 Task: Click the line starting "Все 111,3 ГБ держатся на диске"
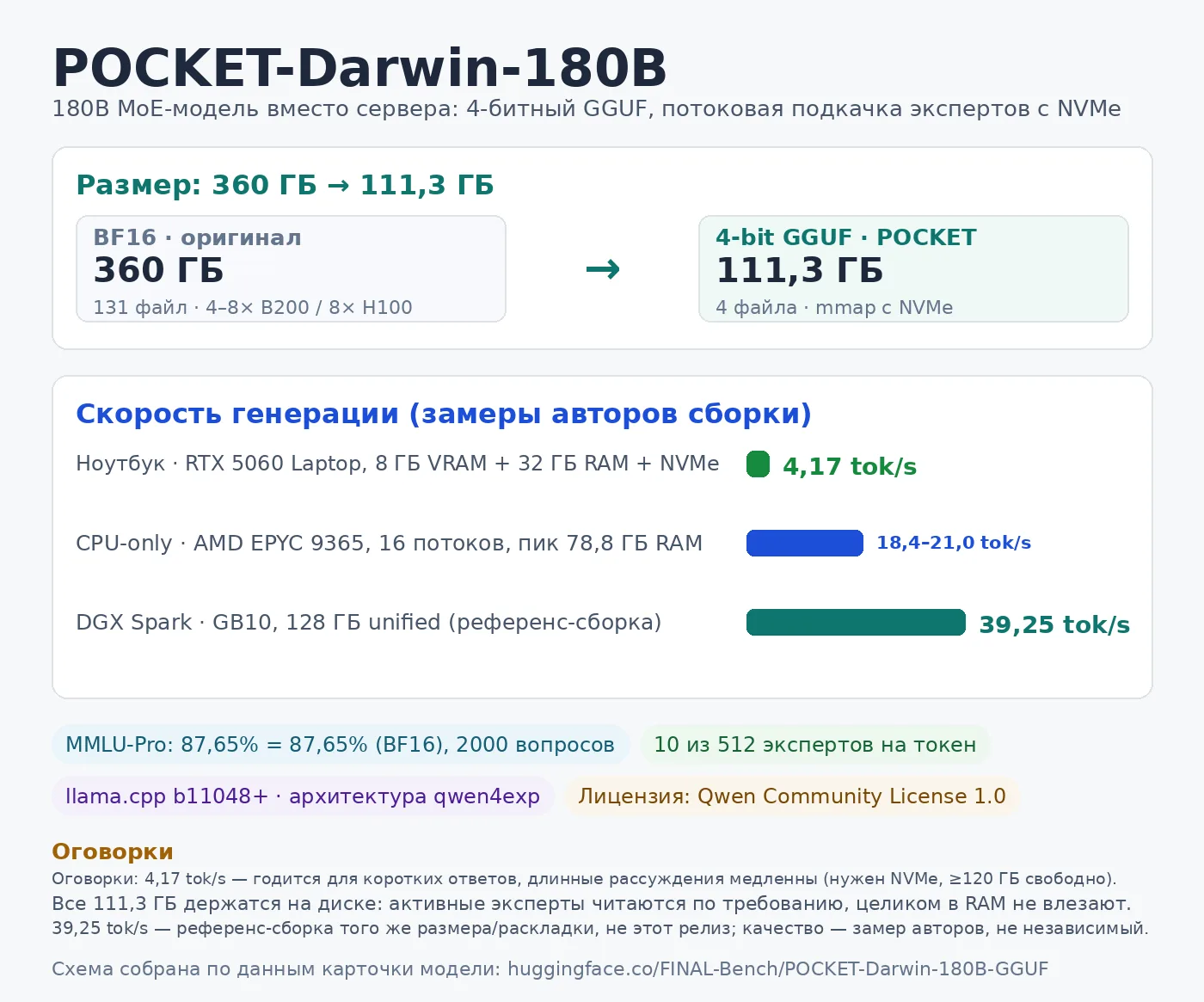(592, 904)
